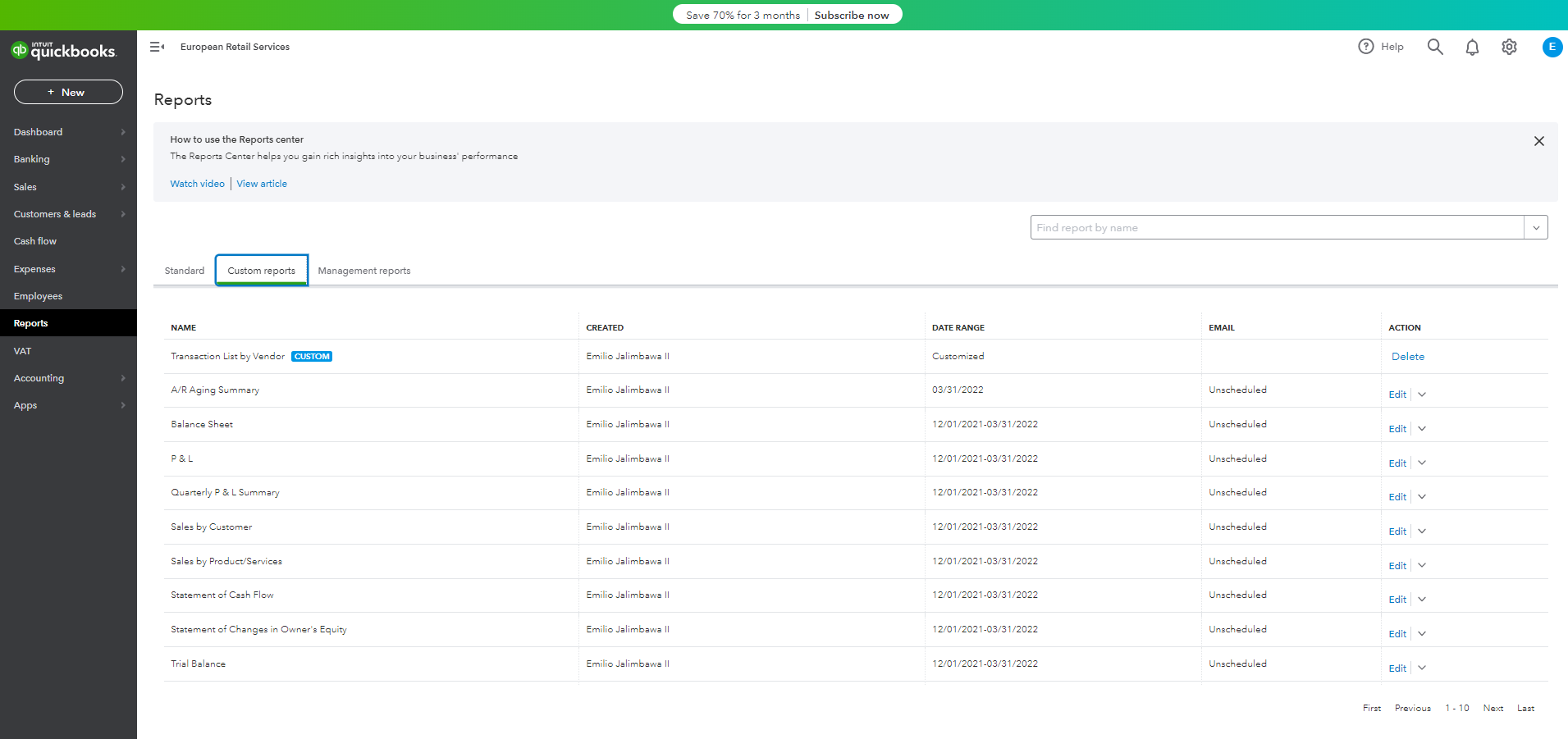This screenshot has height=739, width=1568.
Task: View notifications bell icon
Action: (x=1472, y=48)
